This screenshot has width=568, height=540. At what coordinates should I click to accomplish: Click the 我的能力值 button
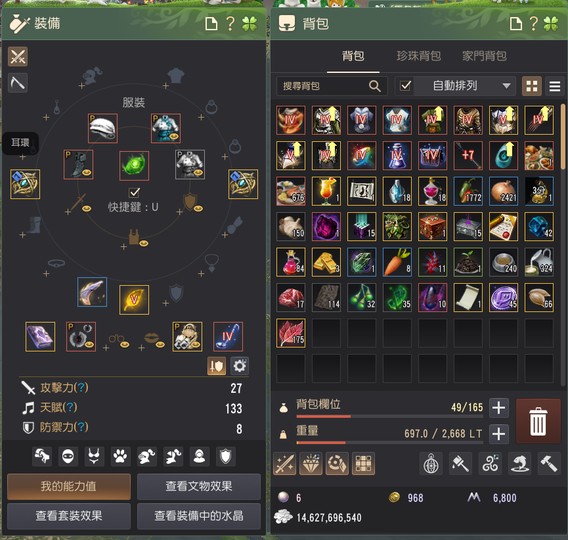pos(69,486)
